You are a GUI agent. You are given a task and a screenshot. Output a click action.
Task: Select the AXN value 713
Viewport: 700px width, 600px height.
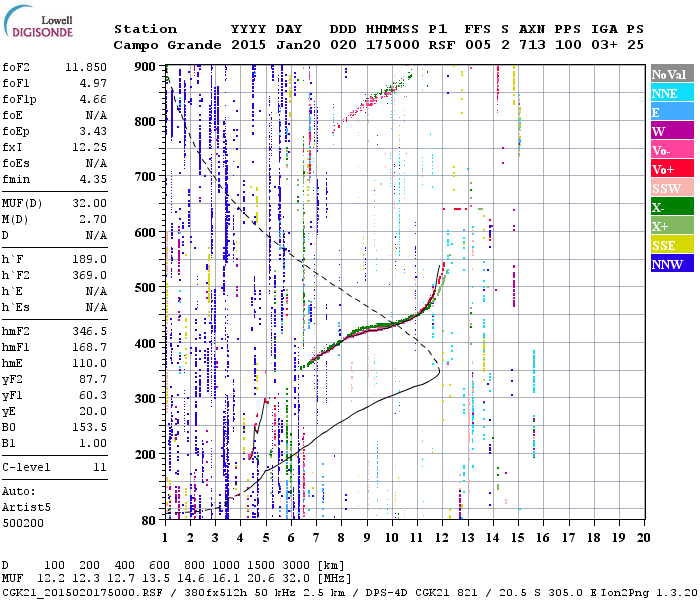coord(532,45)
